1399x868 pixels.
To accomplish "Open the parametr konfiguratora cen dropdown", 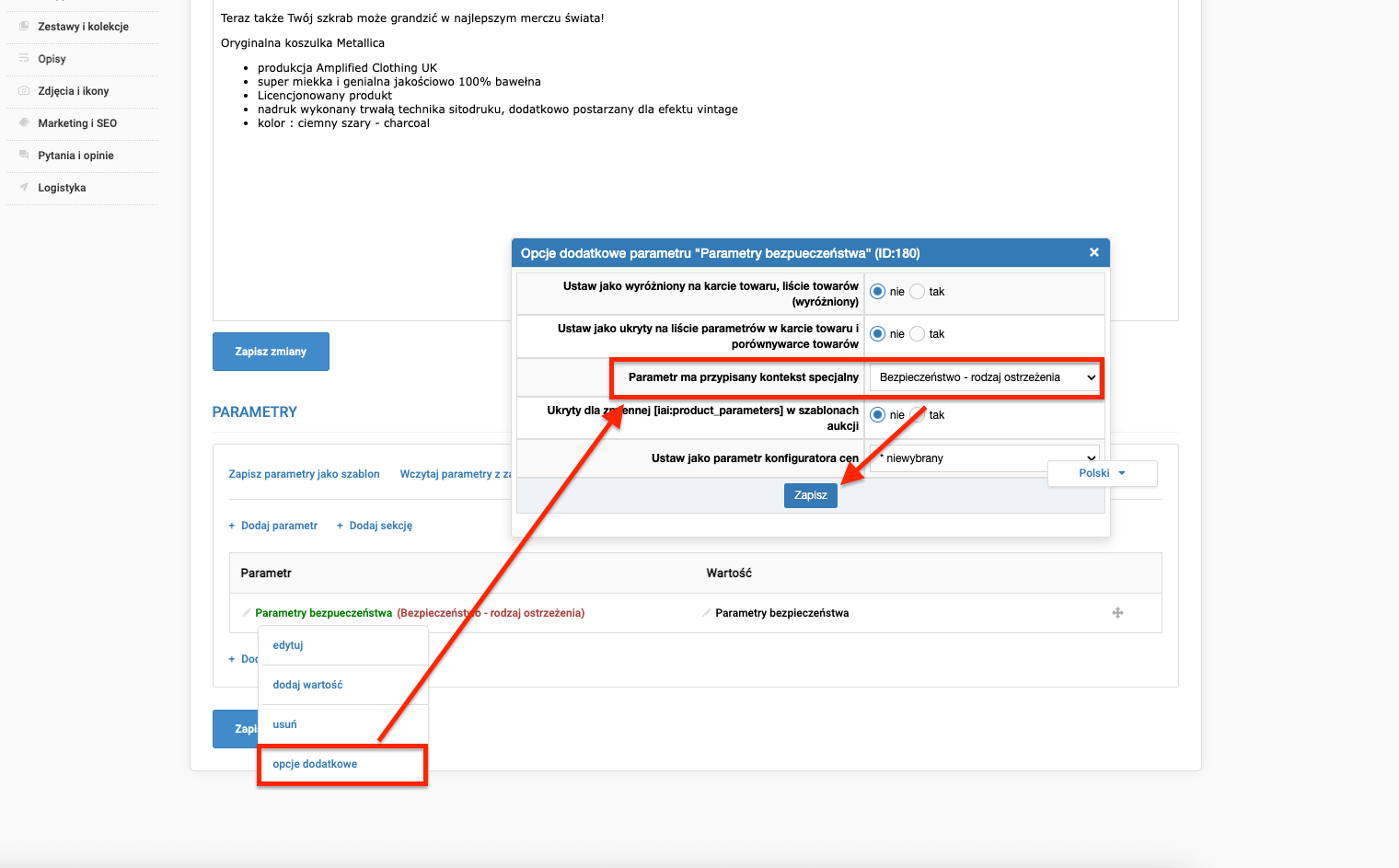I will [985, 458].
